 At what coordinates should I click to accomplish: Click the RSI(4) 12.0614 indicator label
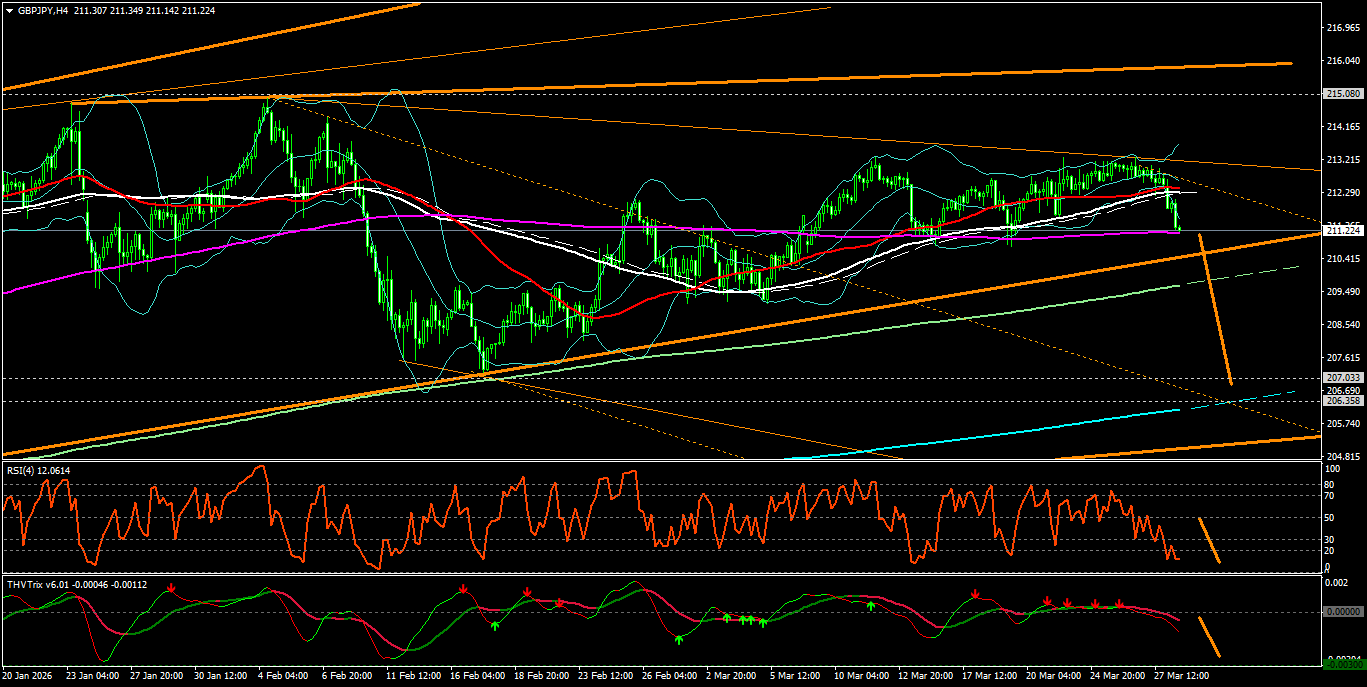pyautogui.click(x=39, y=470)
